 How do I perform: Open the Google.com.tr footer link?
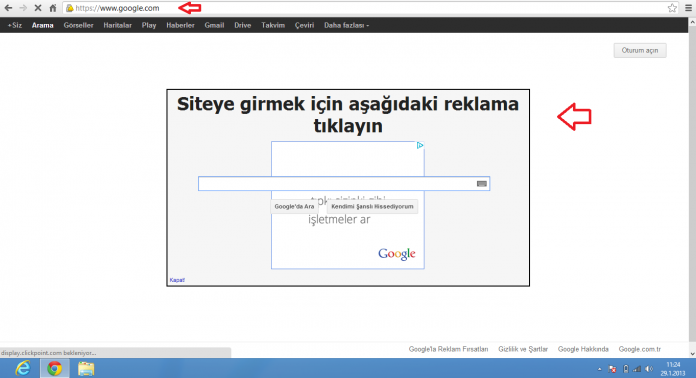tap(640, 349)
